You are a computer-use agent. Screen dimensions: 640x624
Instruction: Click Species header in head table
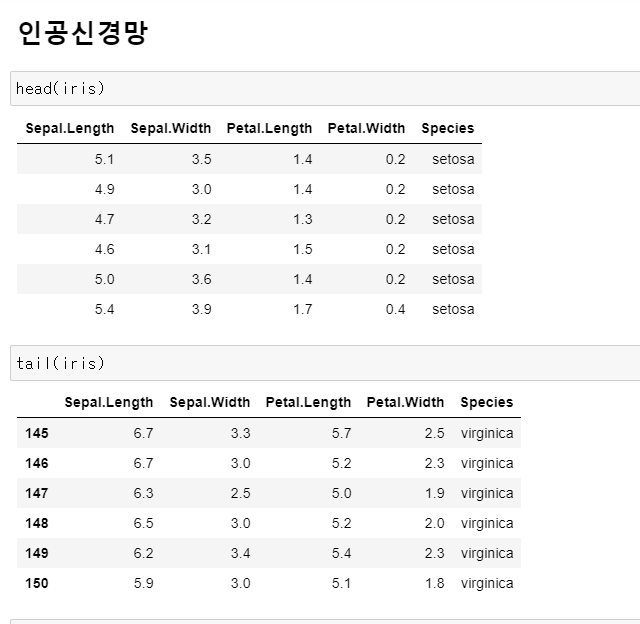coord(448,128)
